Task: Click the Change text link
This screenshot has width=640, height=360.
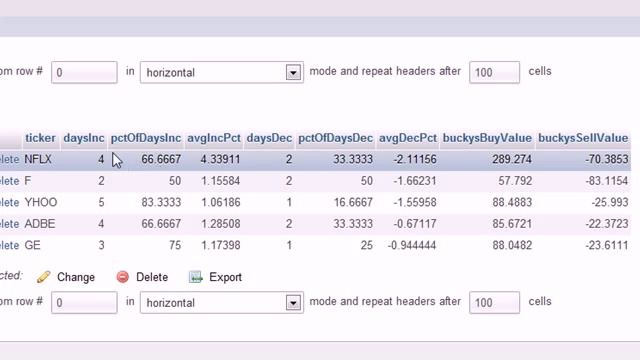Action: 76,277
